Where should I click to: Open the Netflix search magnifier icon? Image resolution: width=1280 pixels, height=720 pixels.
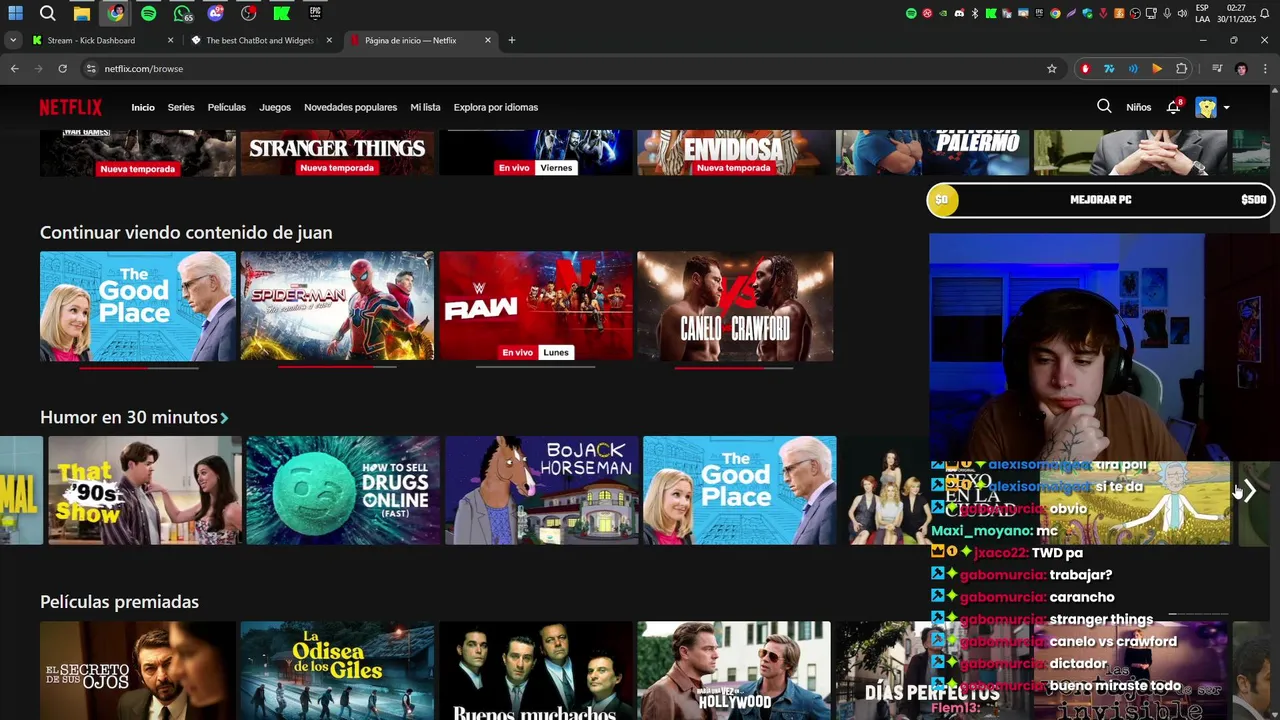pos(1104,106)
